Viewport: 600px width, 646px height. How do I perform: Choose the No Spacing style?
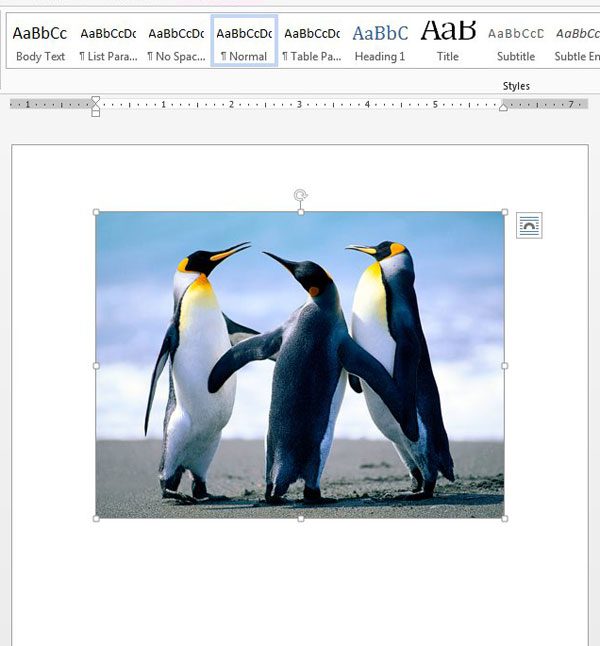(x=176, y=42)
